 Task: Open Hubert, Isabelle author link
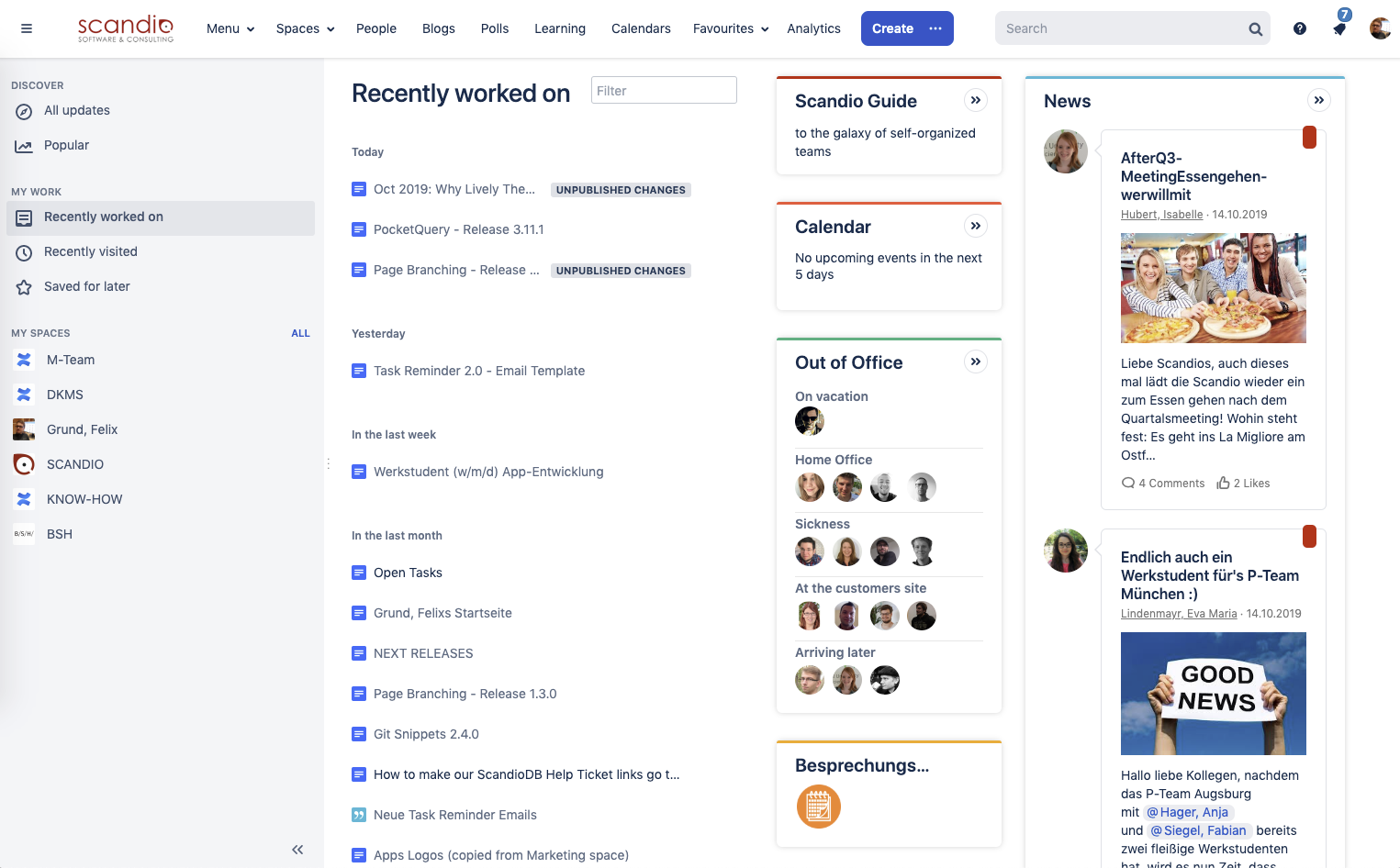tap(1161, 215)
